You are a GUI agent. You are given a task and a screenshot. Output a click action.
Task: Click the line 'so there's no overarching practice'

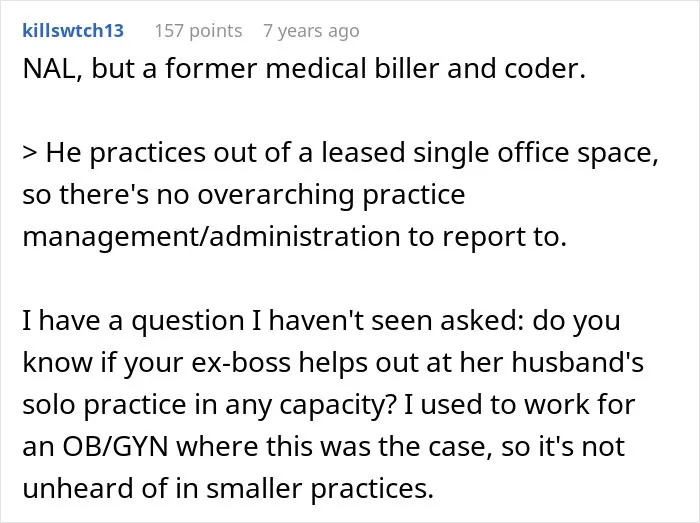244,195
